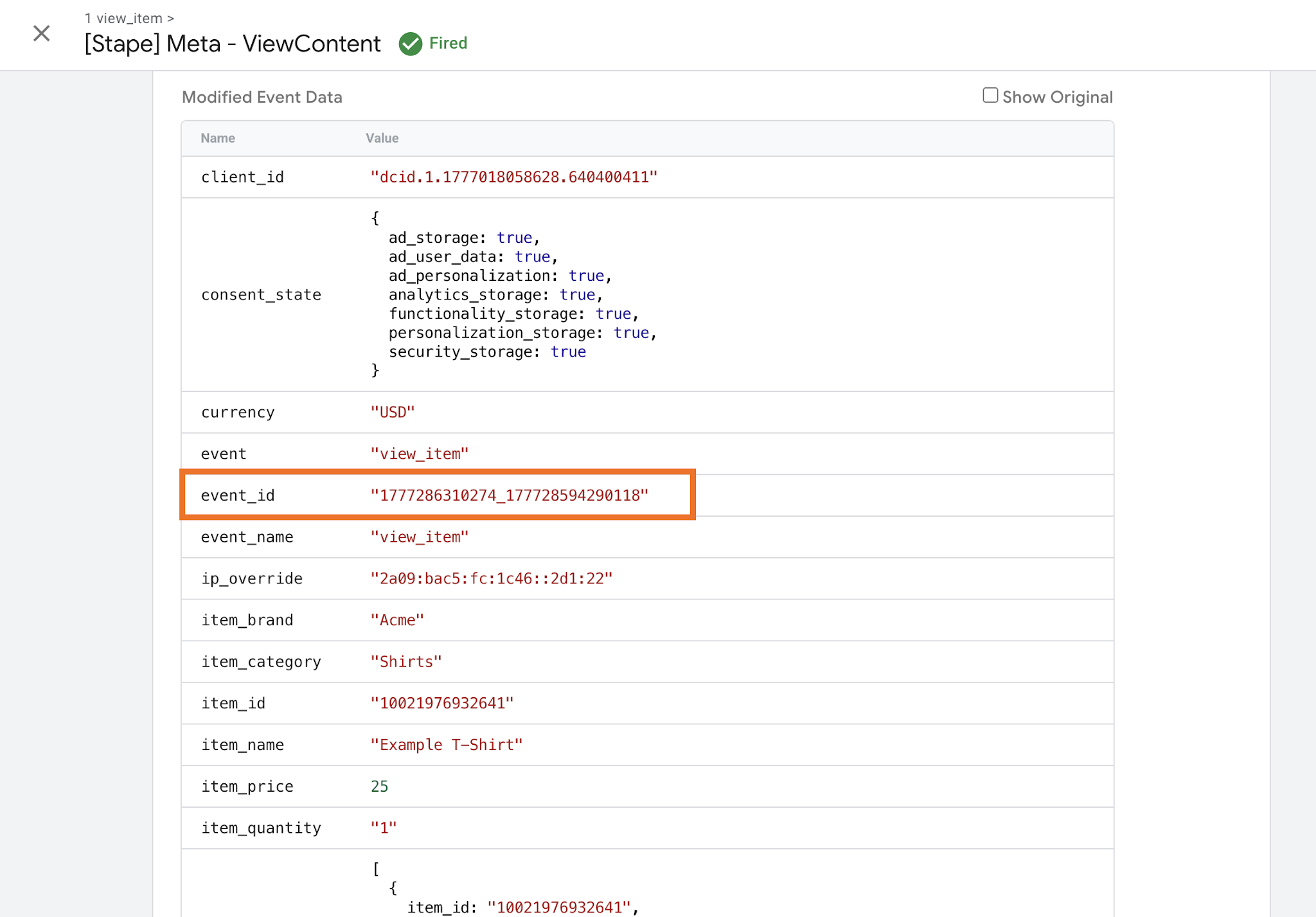The image size is (1316, 917).
Task: Select the ip_override address value
Action: (492, 579)
